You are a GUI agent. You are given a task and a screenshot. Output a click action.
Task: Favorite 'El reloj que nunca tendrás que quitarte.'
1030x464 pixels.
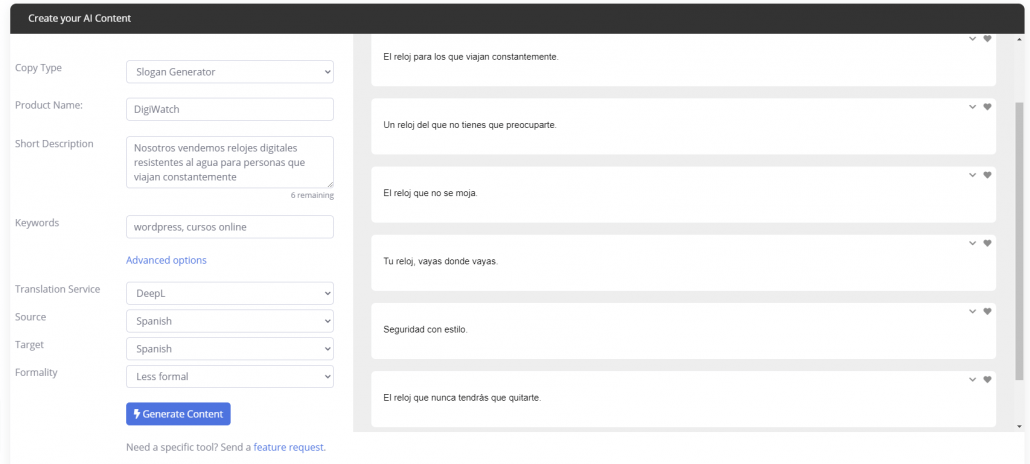987,379
